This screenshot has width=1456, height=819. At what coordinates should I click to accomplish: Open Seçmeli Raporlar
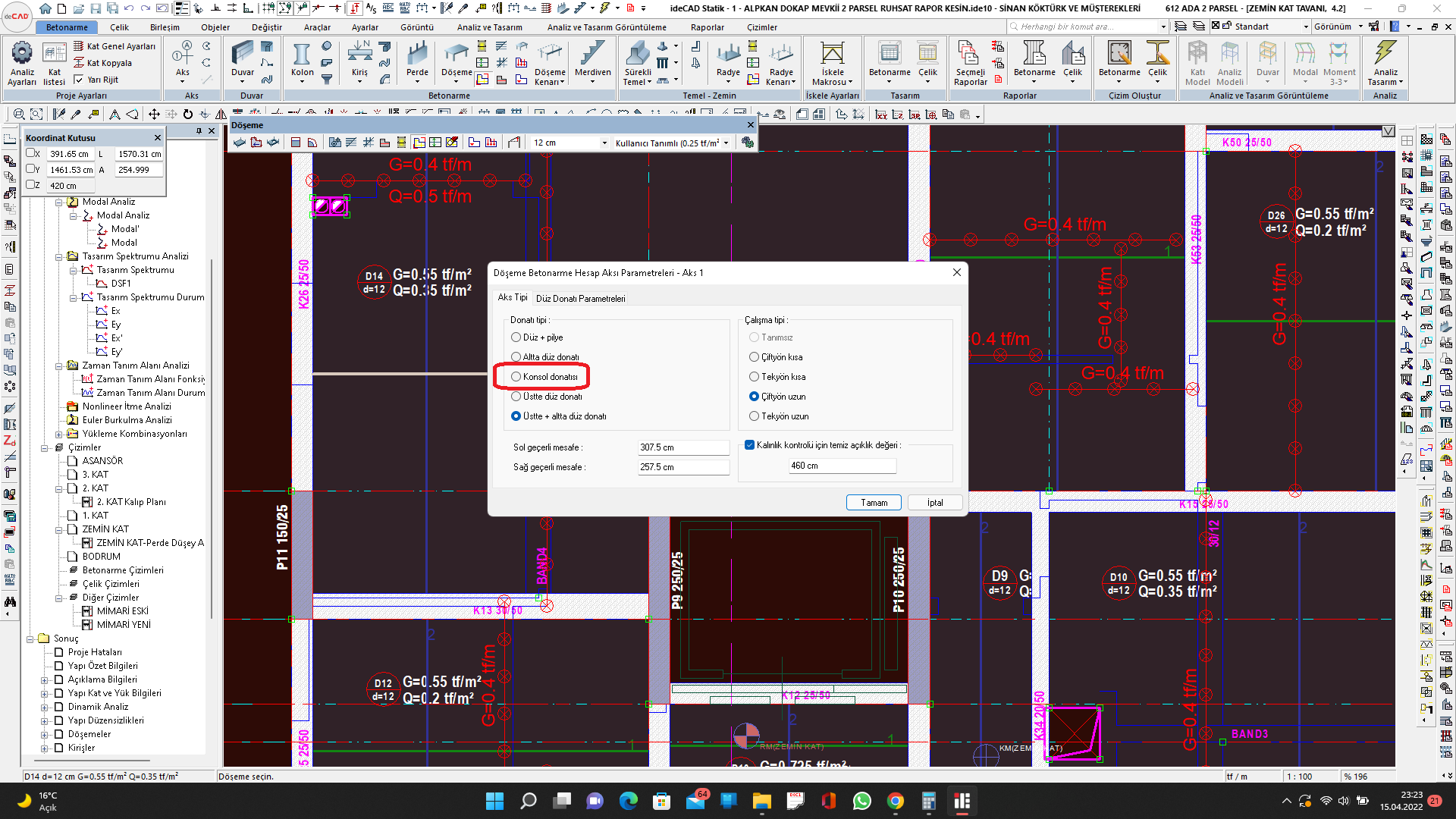[x=970, y=62]
